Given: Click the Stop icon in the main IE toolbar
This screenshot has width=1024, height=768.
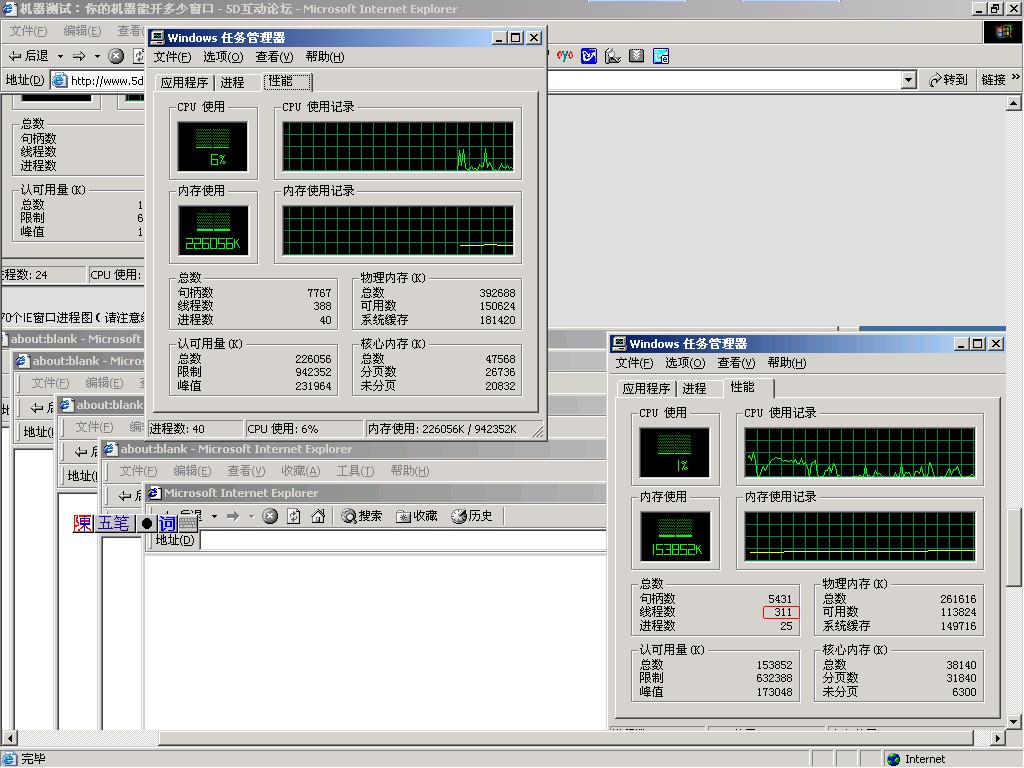Looking at the screenshot, I should click(x=116, y=56).
